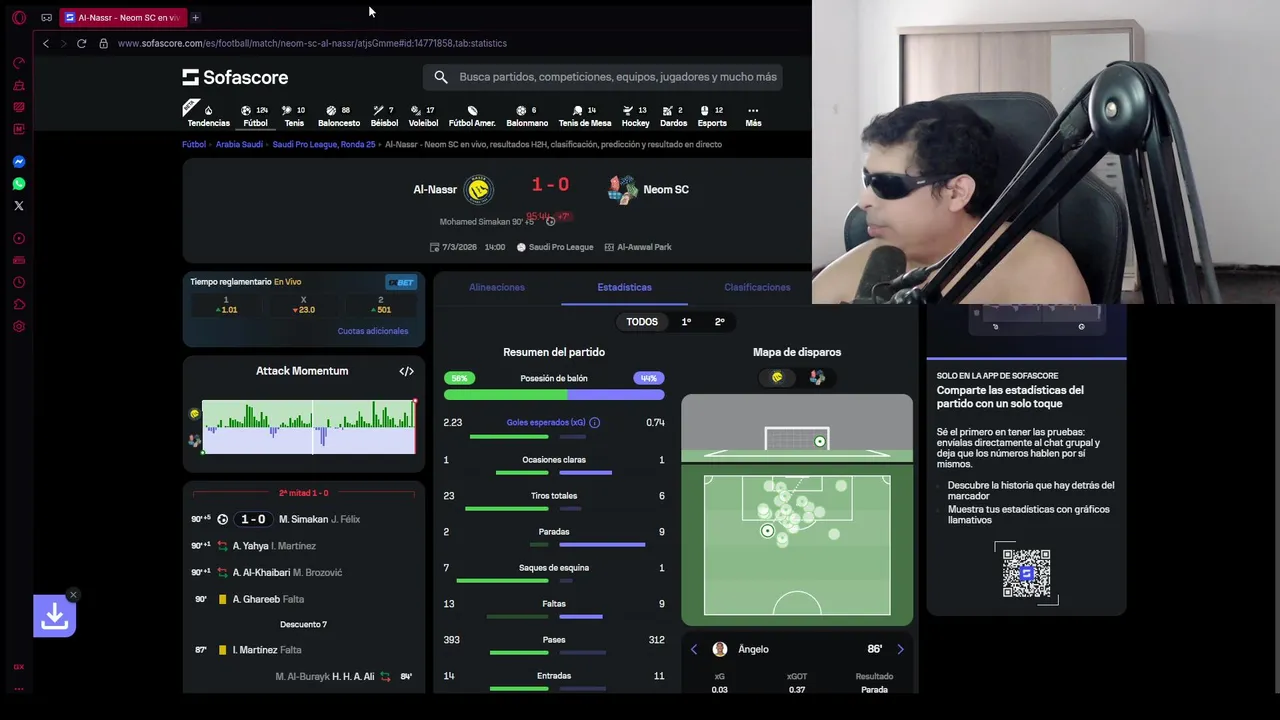This screenshot has width=1280, height=720.
Task: Select the 1º half filter
Action: [686, 322]
